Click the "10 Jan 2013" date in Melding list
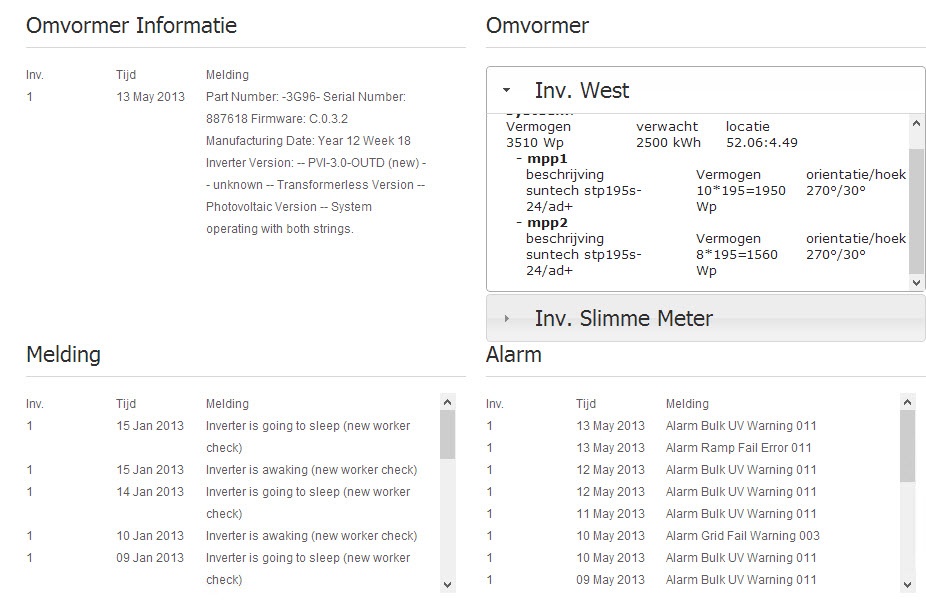Screen dimensions: 926x615 [x=150, y=536]
